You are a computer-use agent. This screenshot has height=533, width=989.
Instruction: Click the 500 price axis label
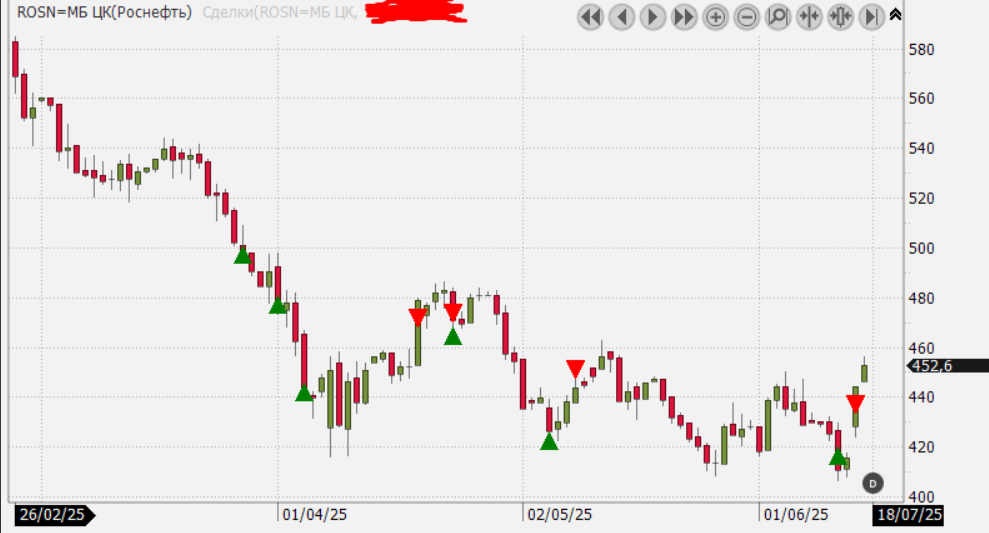point(921,248)
